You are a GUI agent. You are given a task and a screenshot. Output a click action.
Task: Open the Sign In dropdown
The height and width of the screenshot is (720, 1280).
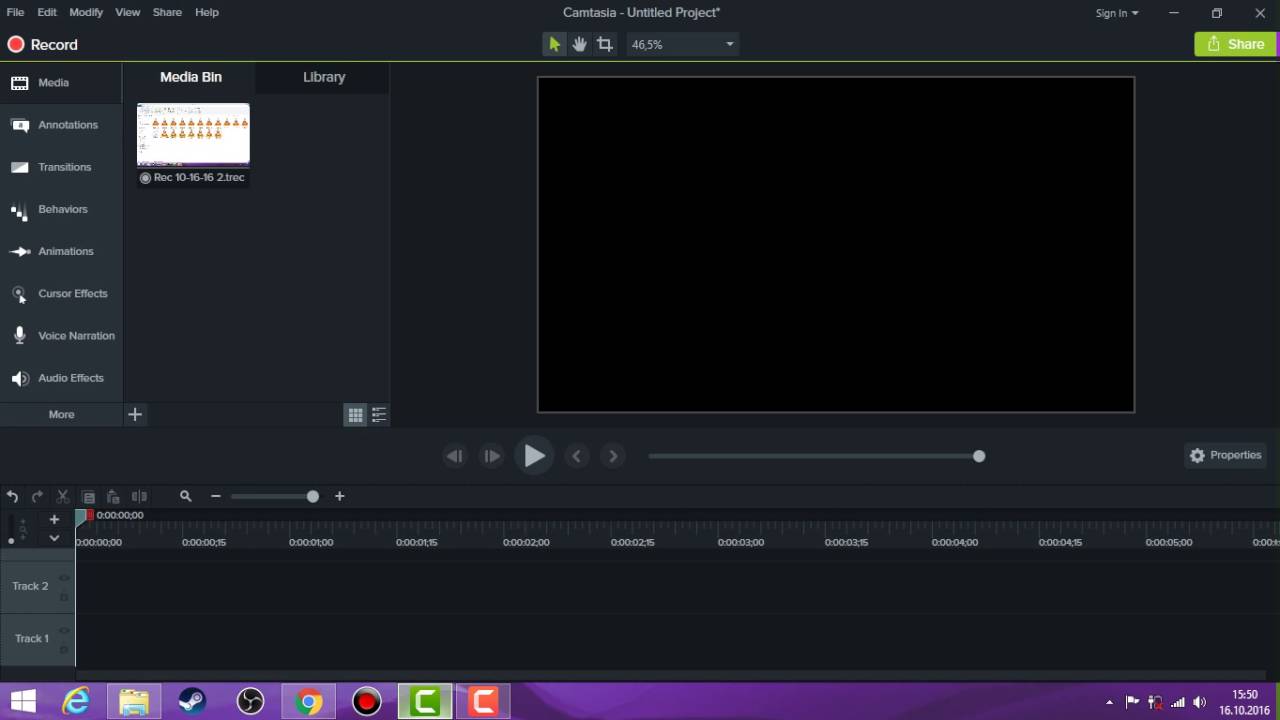point(1116,13)
